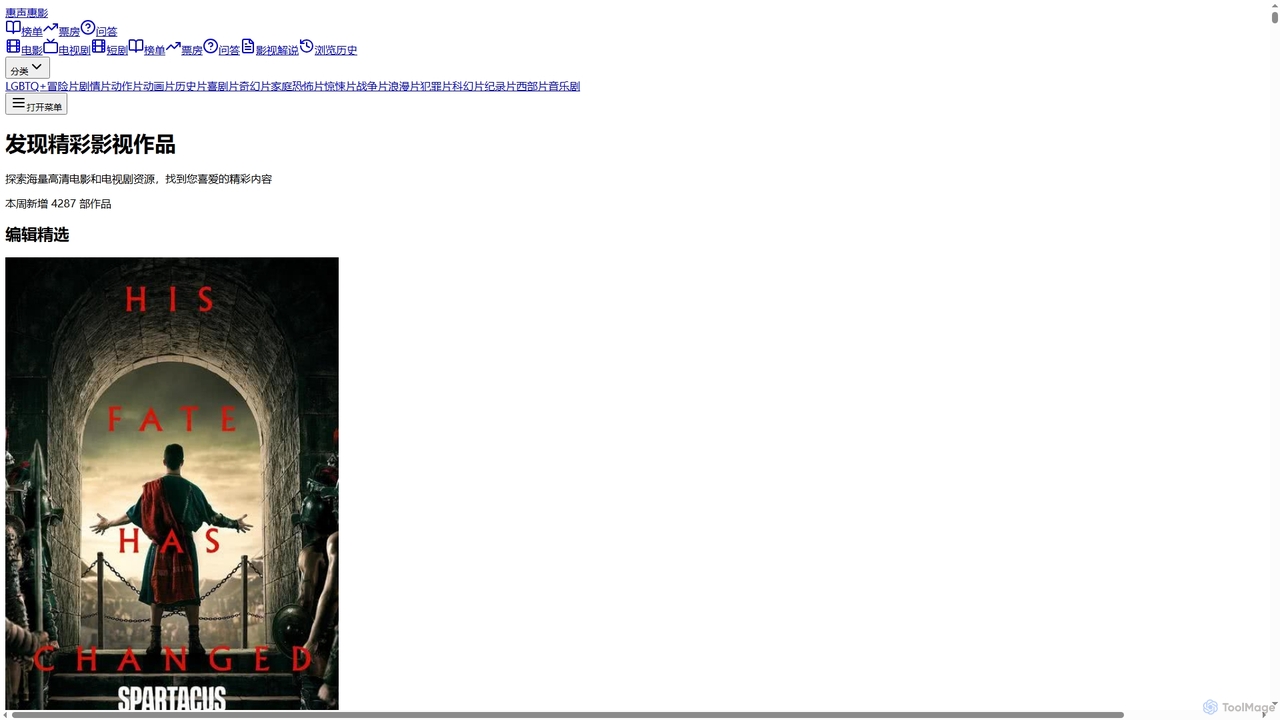Click the trending arrow icon for 票房 under the logo
The width and height of the screenshot is (1280, 720).
click(x=50, y=28)
